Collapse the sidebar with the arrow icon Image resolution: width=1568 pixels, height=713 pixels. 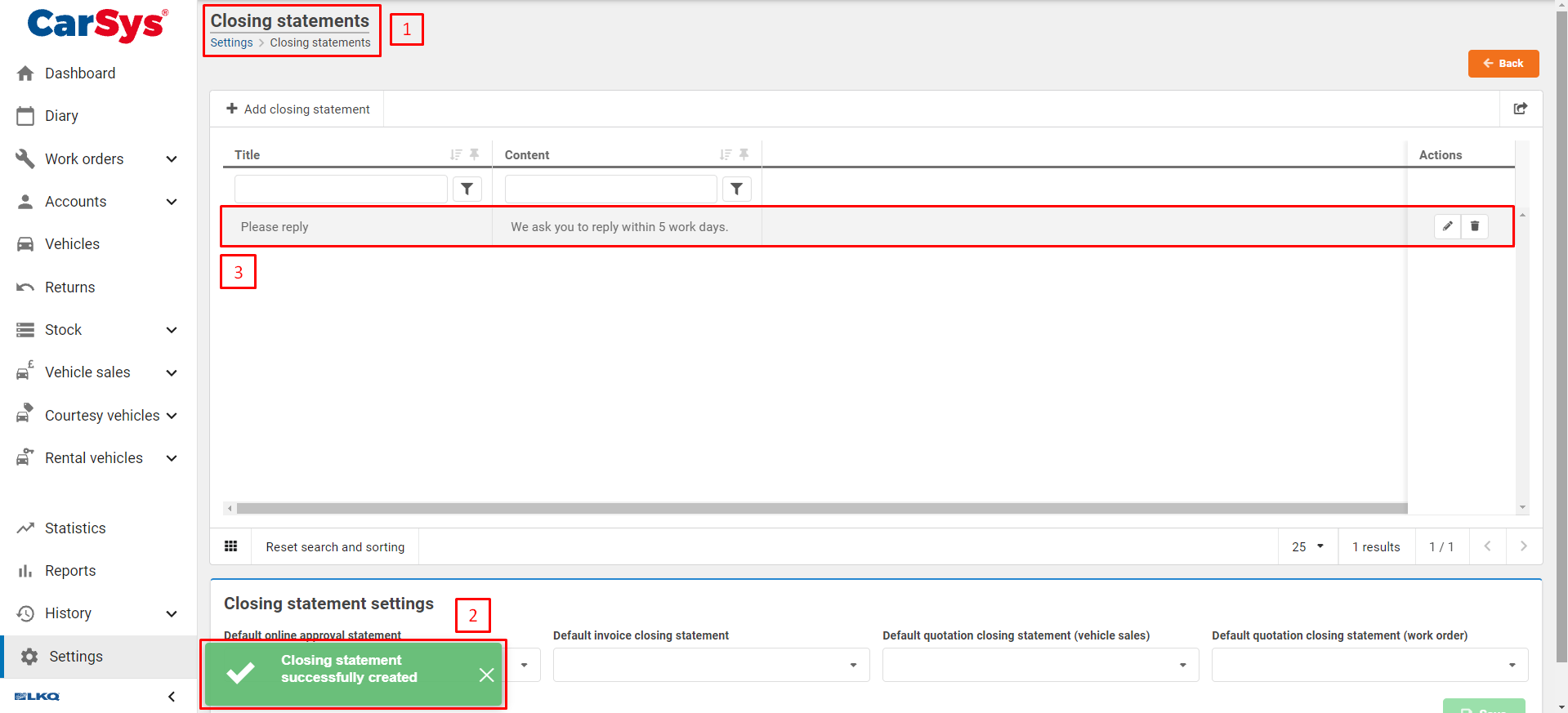(172, 697)
